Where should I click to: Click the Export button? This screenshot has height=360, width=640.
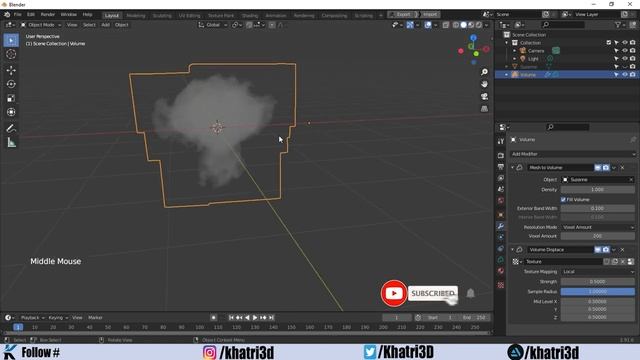(x=403, y=14)
